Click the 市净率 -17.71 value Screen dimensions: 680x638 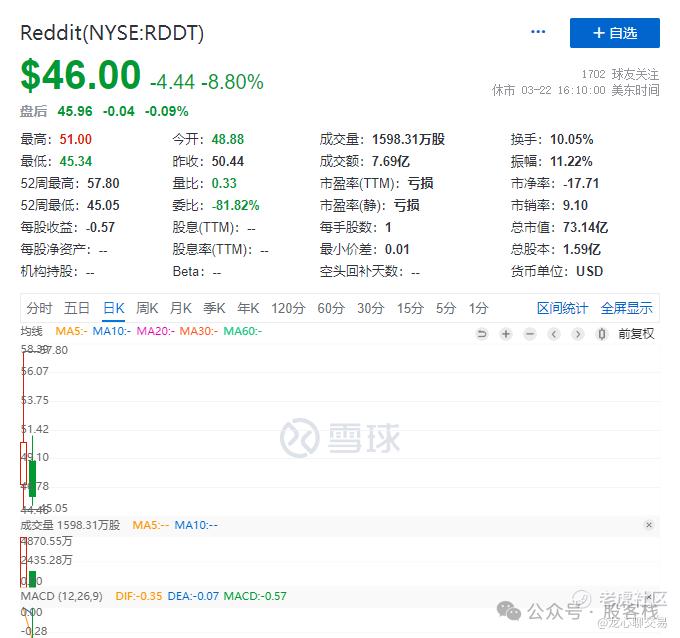581,183
